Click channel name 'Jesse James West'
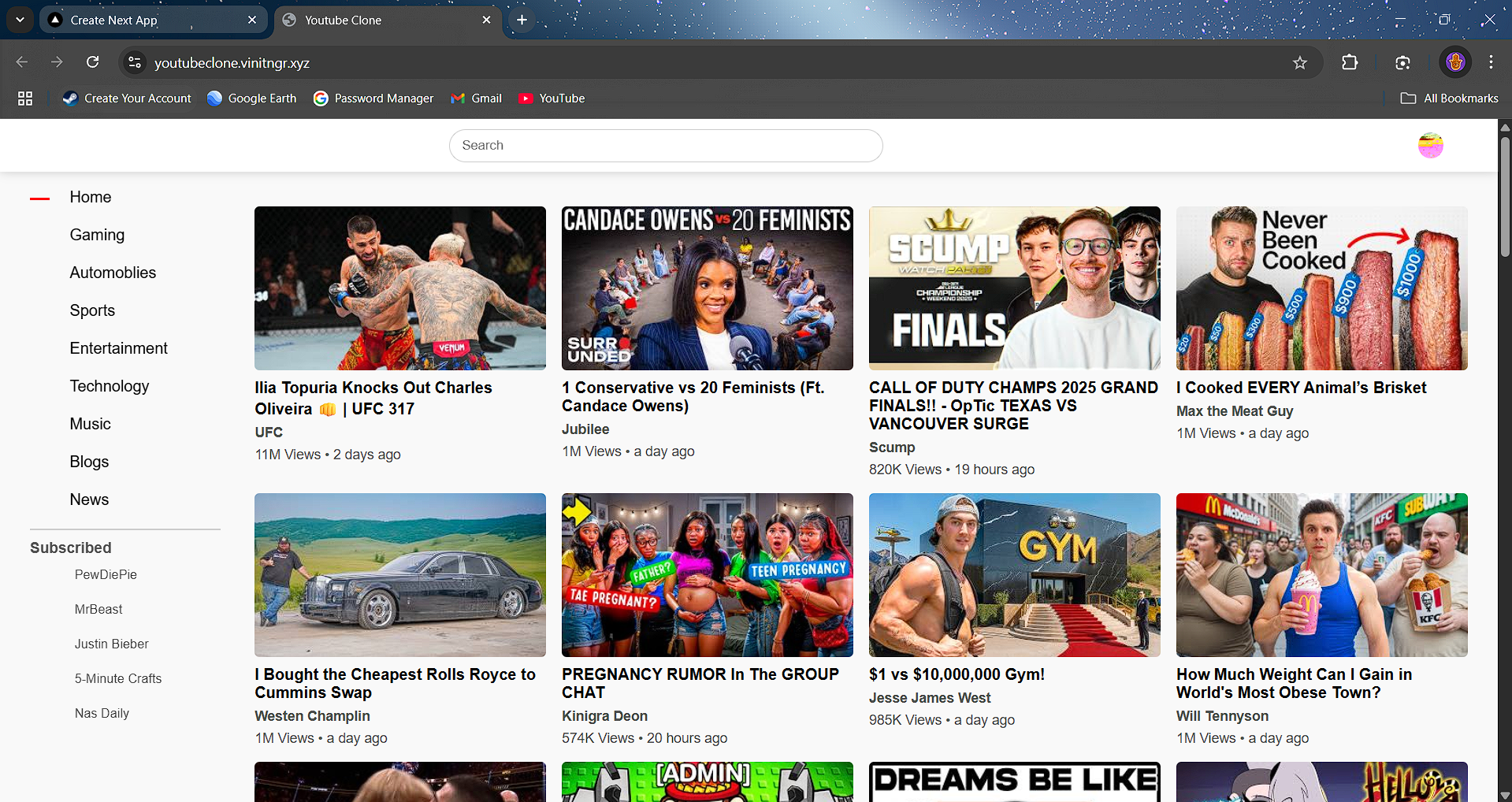 tap(930, 698)
